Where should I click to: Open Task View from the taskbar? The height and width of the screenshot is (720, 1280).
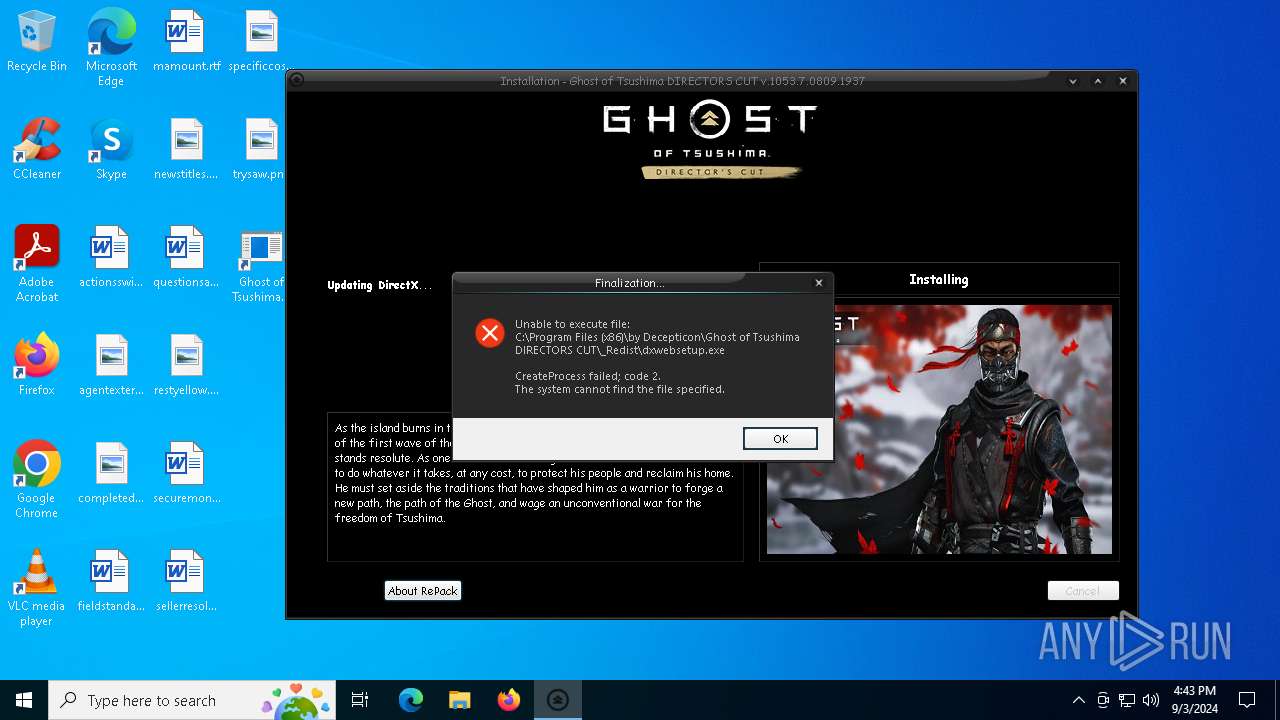click(360, 700)
